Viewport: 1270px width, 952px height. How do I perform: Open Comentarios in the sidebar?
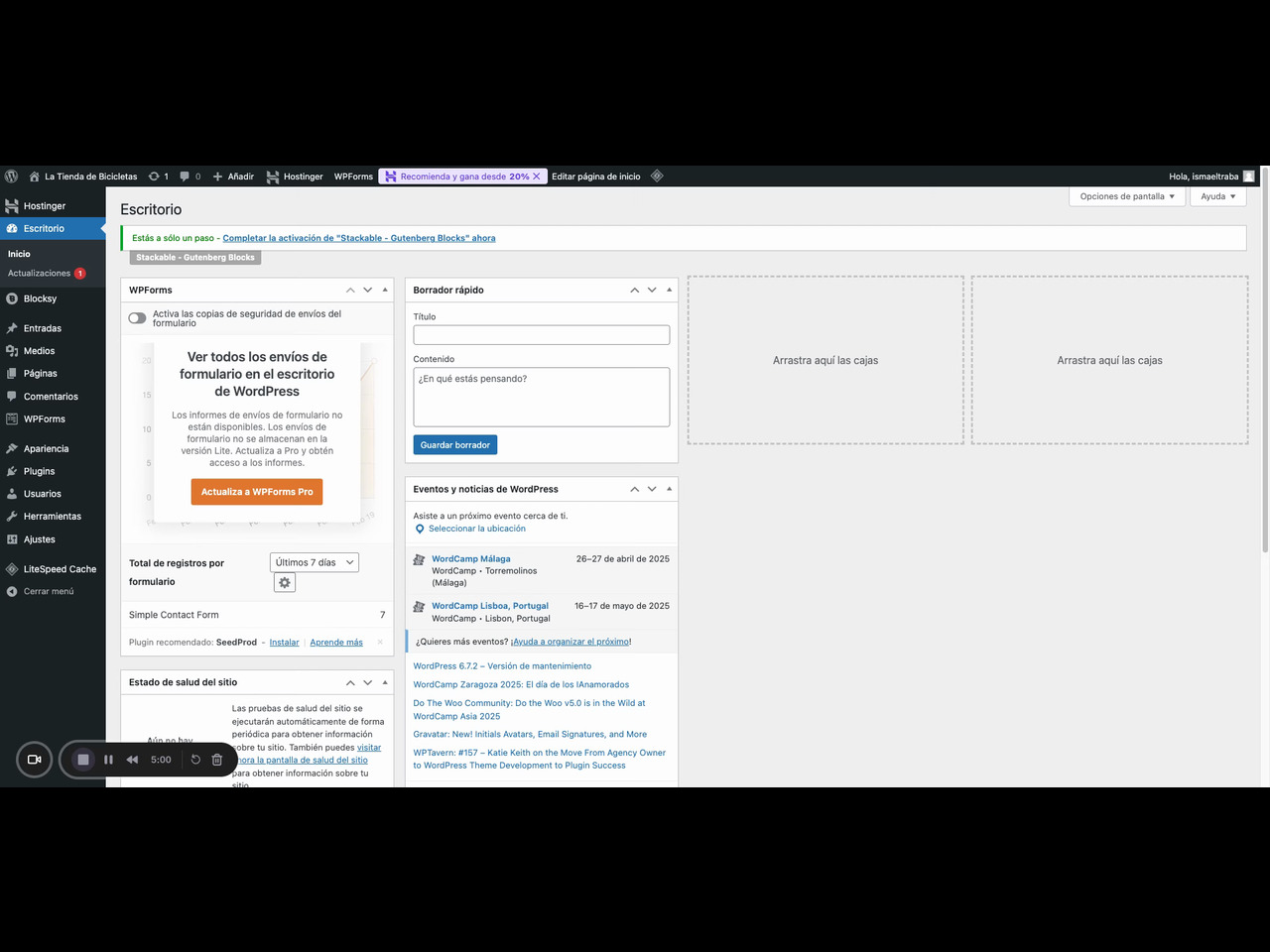click(53, 397)
